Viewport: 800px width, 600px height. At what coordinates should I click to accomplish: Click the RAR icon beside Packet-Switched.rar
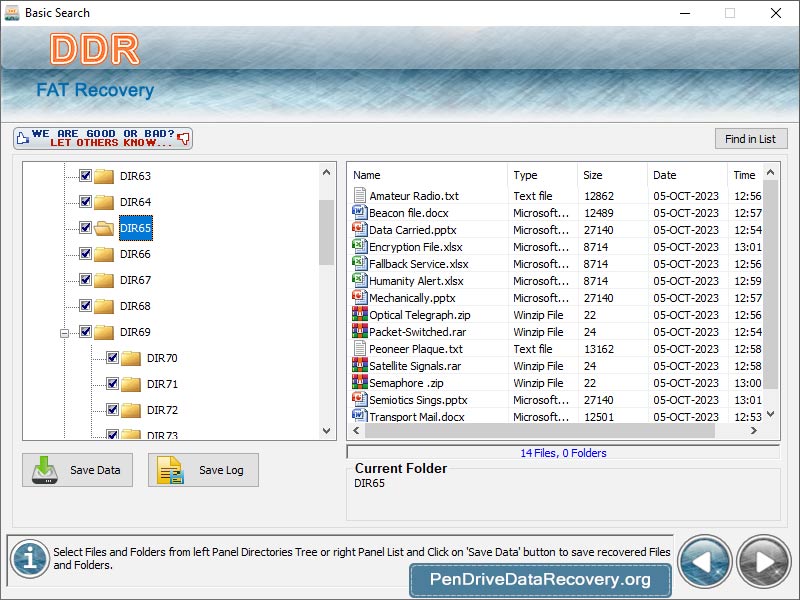[x=359, y=331]
